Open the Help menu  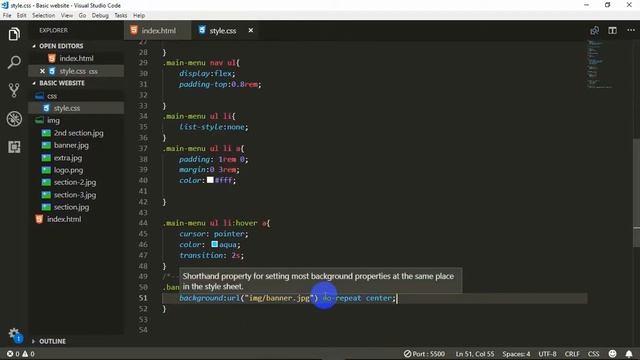(x=139, y=16)
